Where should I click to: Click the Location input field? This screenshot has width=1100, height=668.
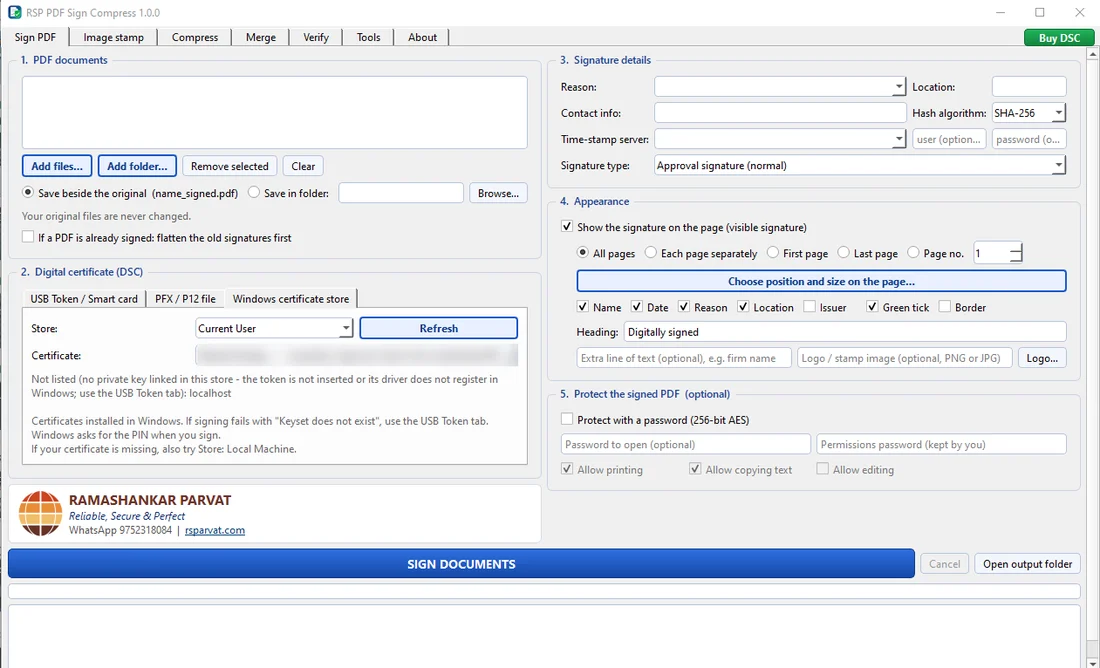1028,87
